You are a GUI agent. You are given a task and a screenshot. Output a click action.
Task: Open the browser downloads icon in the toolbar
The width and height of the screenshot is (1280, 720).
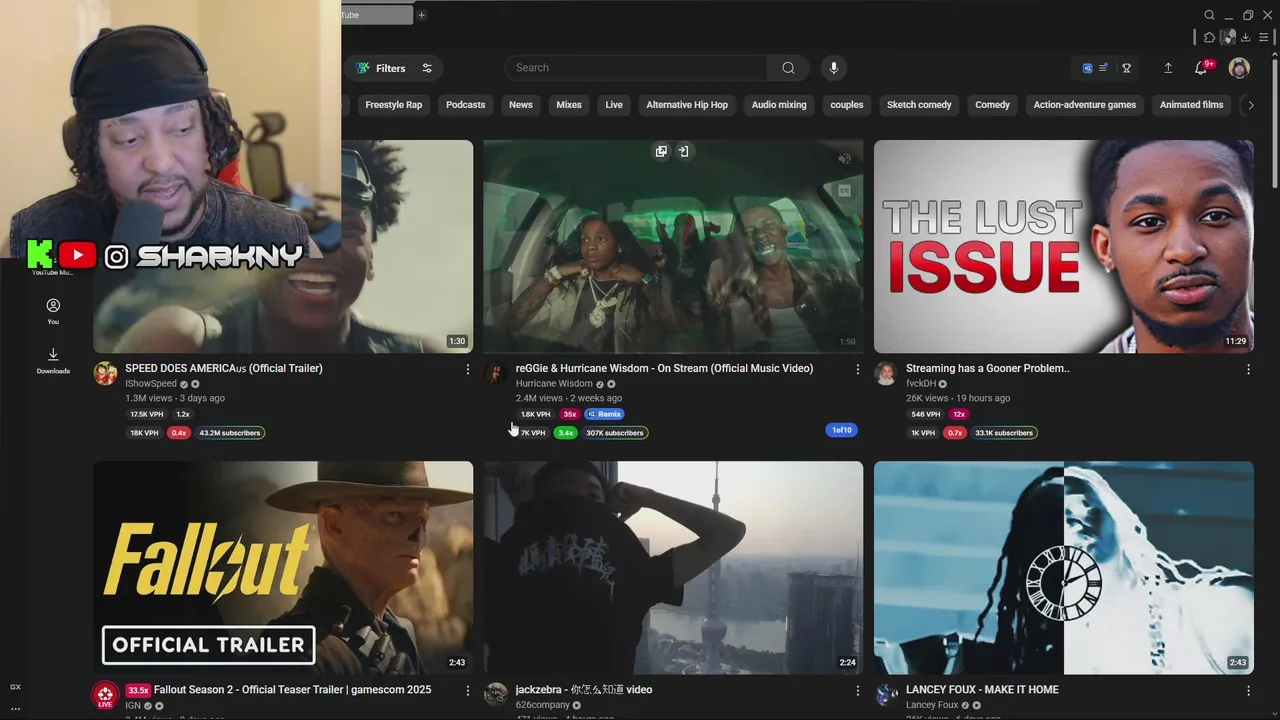pos(1245,37)
